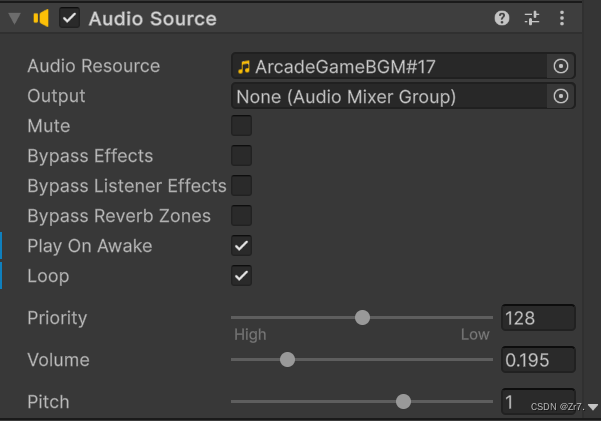Open the component presets icon
This screenshot has width=601, height=421.
tap(531, 18)
